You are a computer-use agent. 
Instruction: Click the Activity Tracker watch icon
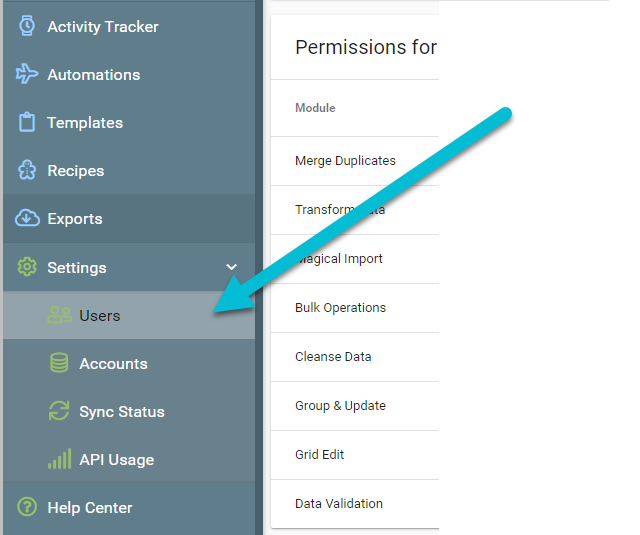(27, 26)
